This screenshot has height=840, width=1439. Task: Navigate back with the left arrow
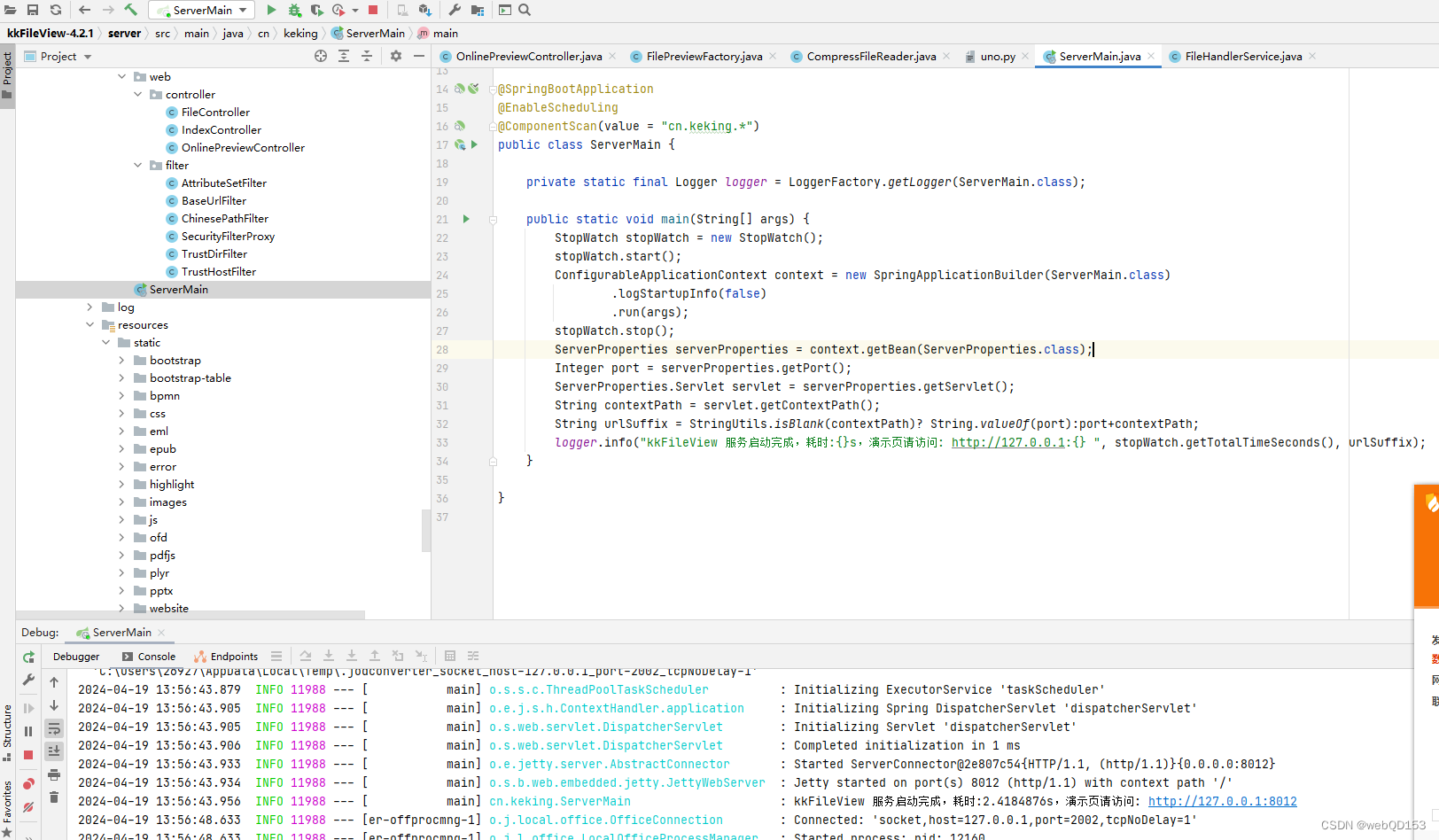(x=85, y=10)
